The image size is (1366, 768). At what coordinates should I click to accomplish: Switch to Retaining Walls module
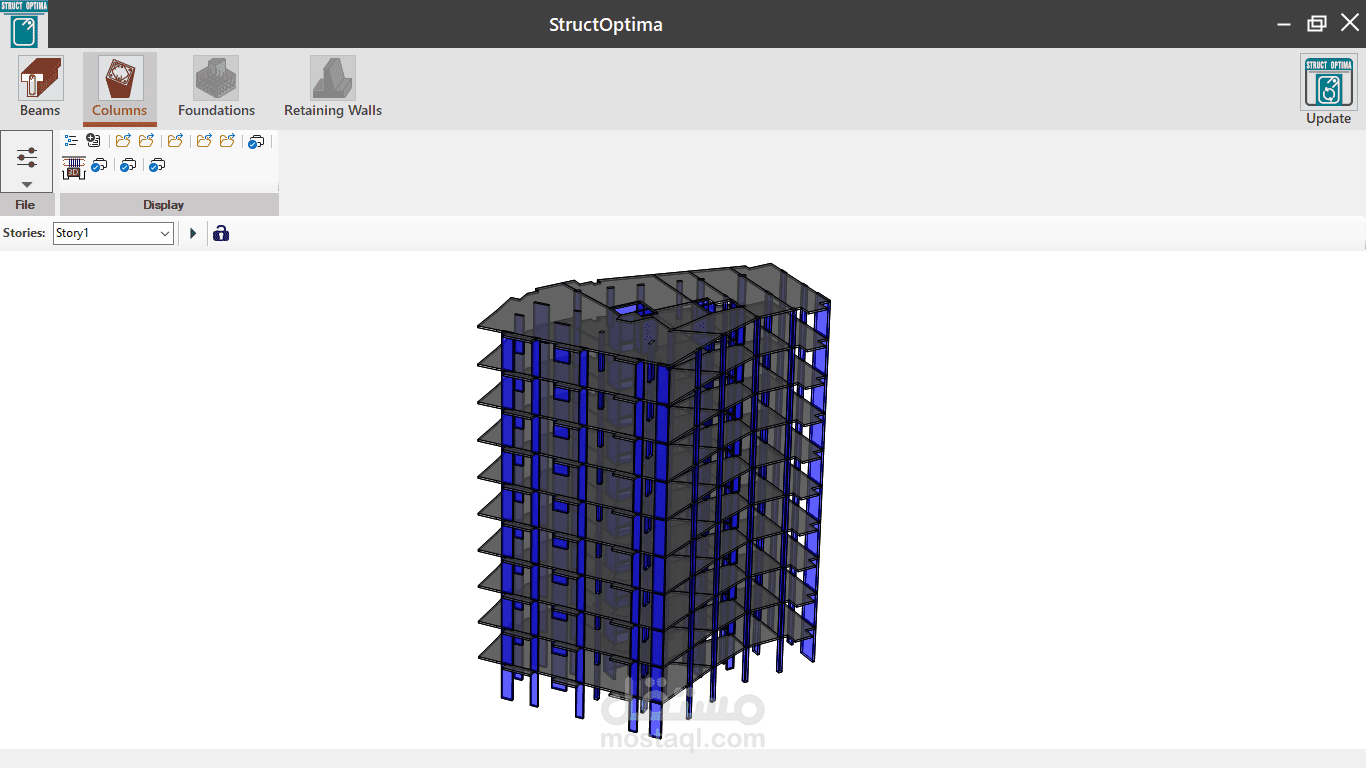click(333, 87)
